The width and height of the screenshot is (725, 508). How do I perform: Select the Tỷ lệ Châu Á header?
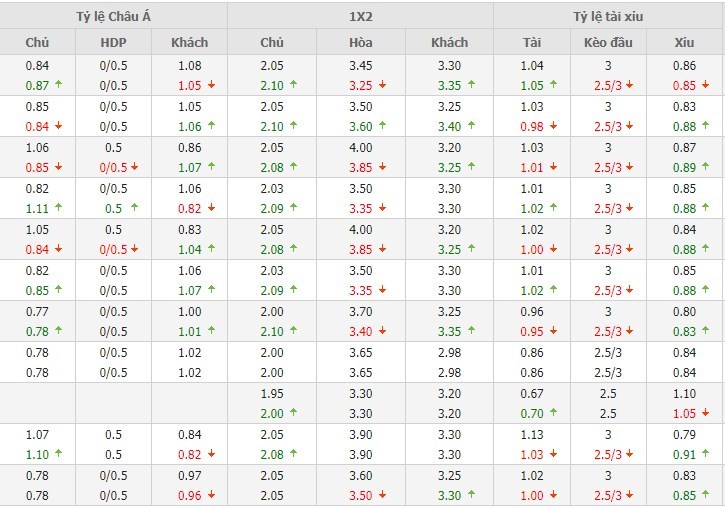(114, 15)
